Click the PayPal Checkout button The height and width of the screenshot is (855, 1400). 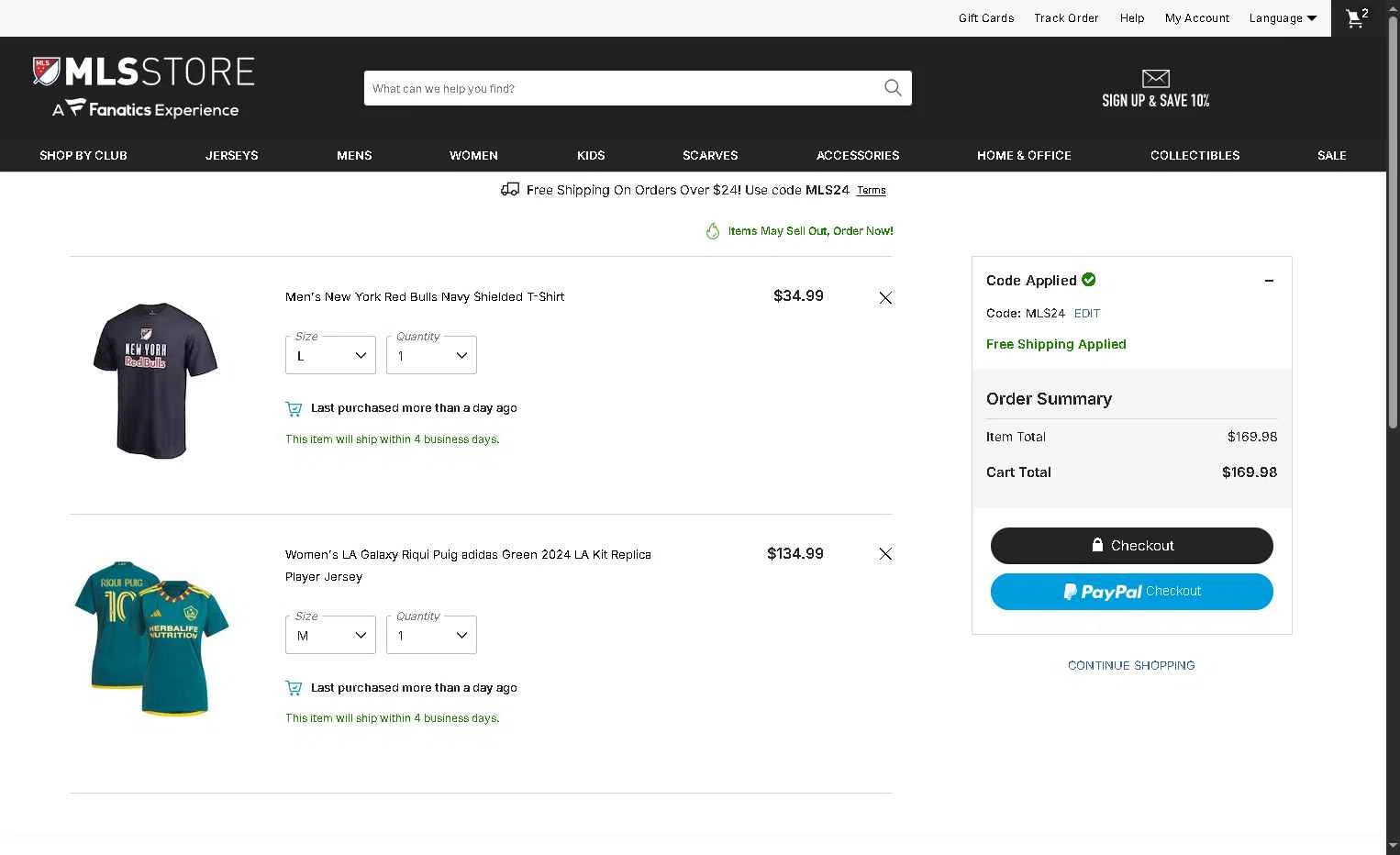pyautogui.click(x=1132, y=592)
